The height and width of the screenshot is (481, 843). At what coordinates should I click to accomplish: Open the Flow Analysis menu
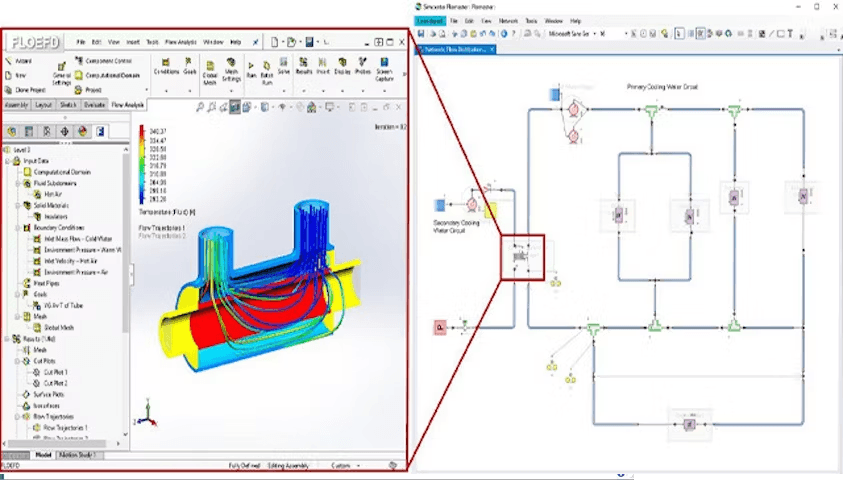tap(180, 42)
